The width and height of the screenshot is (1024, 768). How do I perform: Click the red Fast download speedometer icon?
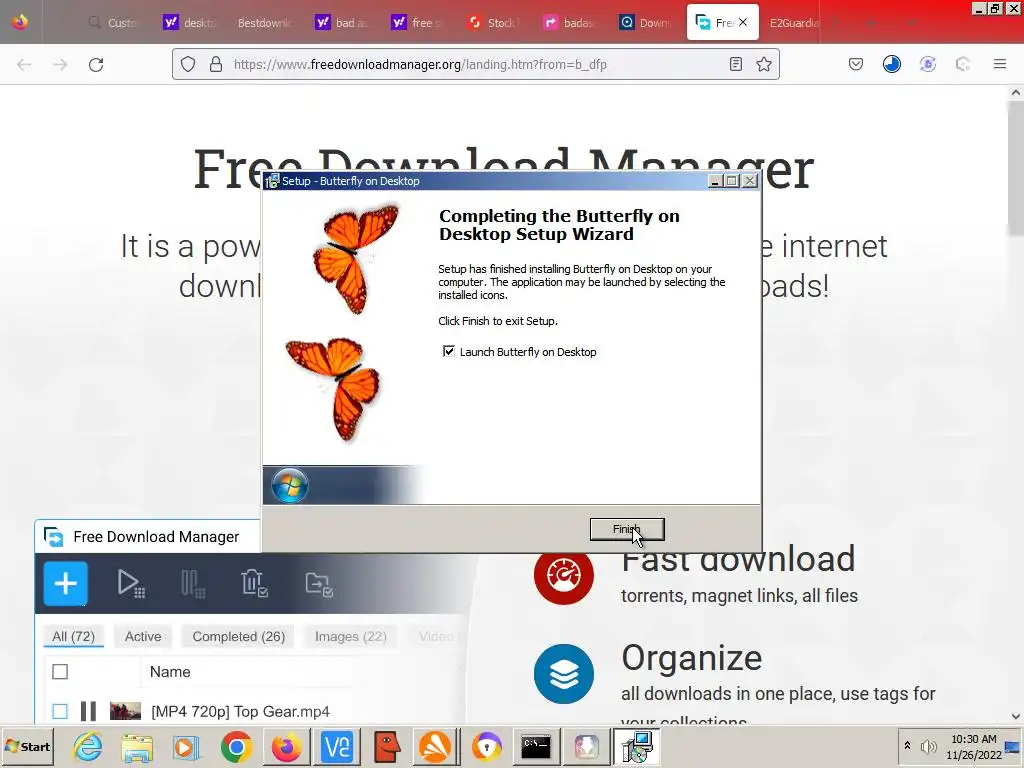coord(564,575)
